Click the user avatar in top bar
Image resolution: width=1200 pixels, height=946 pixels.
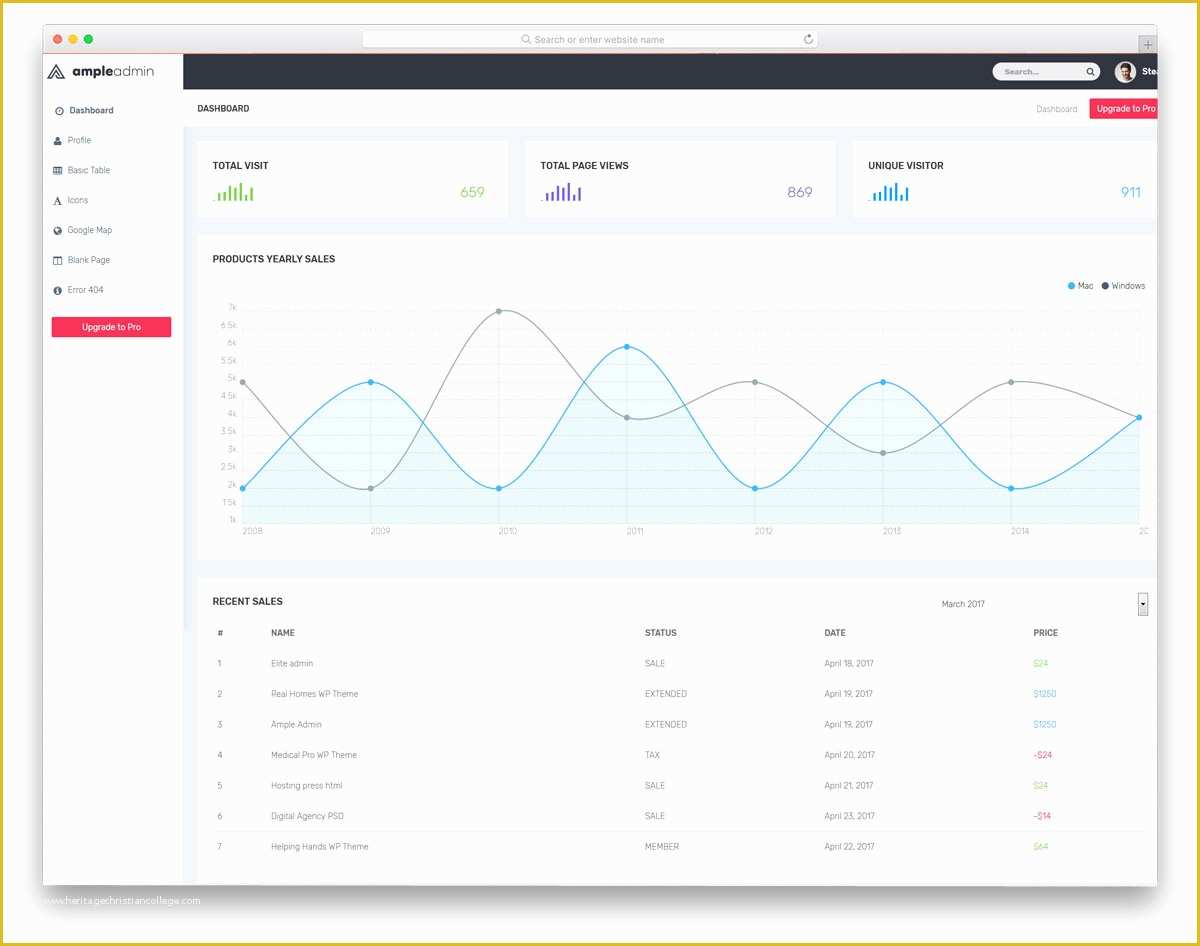click(x=1125, y=72)
